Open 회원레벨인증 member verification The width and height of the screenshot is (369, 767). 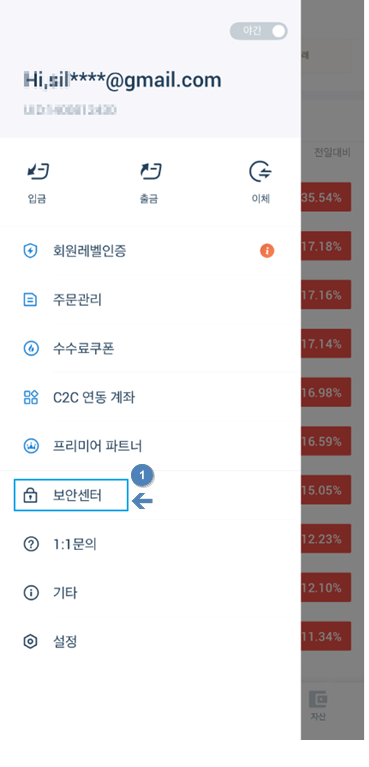tap(150, 251)
